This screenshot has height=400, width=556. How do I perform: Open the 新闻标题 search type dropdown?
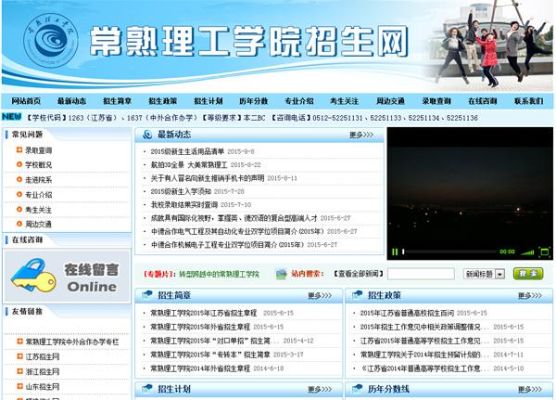point(484,274)
